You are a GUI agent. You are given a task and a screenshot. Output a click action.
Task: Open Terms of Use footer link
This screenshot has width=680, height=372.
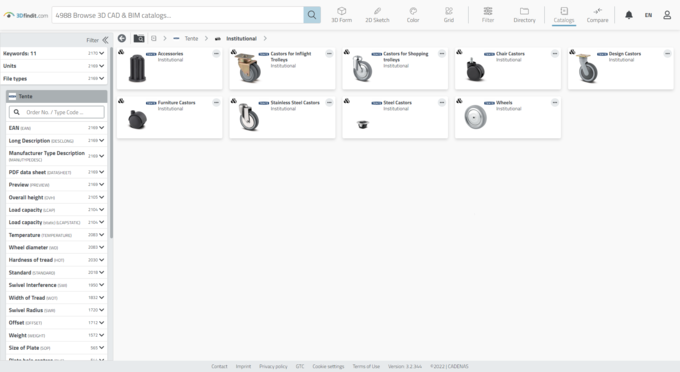(366, 366)
